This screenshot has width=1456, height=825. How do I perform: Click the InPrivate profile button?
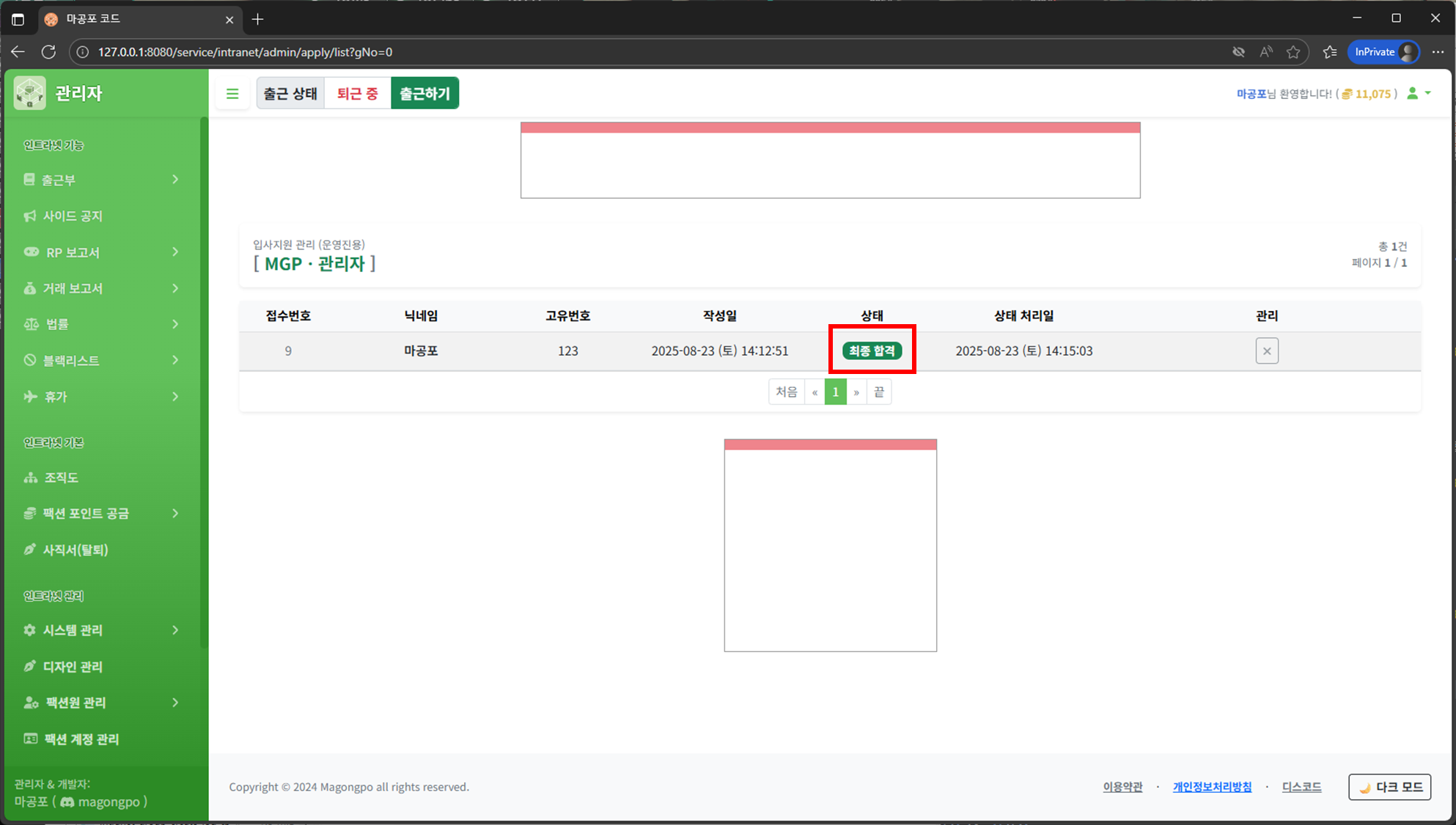pos(1383,52)
